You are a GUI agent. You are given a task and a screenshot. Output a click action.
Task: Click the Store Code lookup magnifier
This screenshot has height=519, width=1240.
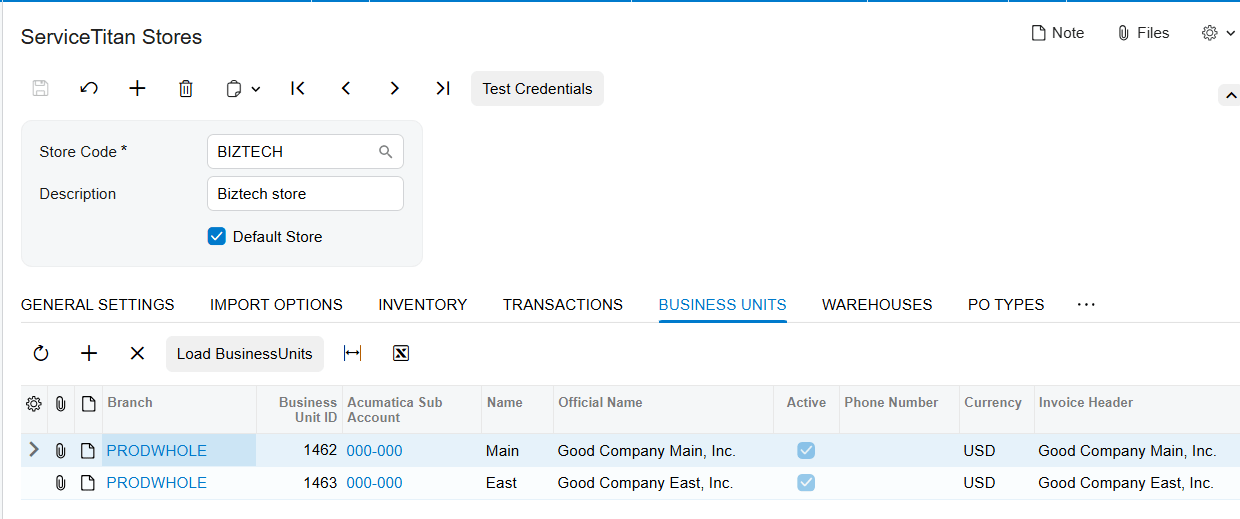point(386,152)
